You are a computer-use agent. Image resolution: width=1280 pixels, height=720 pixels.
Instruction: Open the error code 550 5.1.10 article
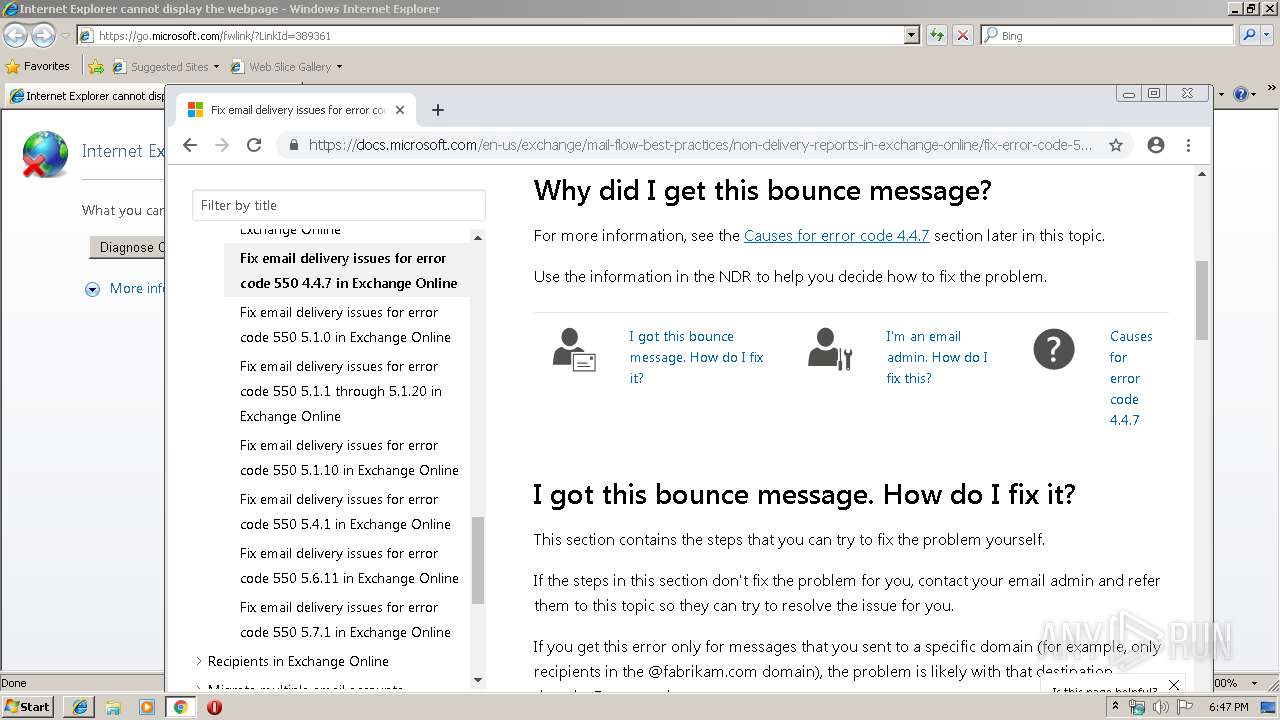[x=349, y=458]
